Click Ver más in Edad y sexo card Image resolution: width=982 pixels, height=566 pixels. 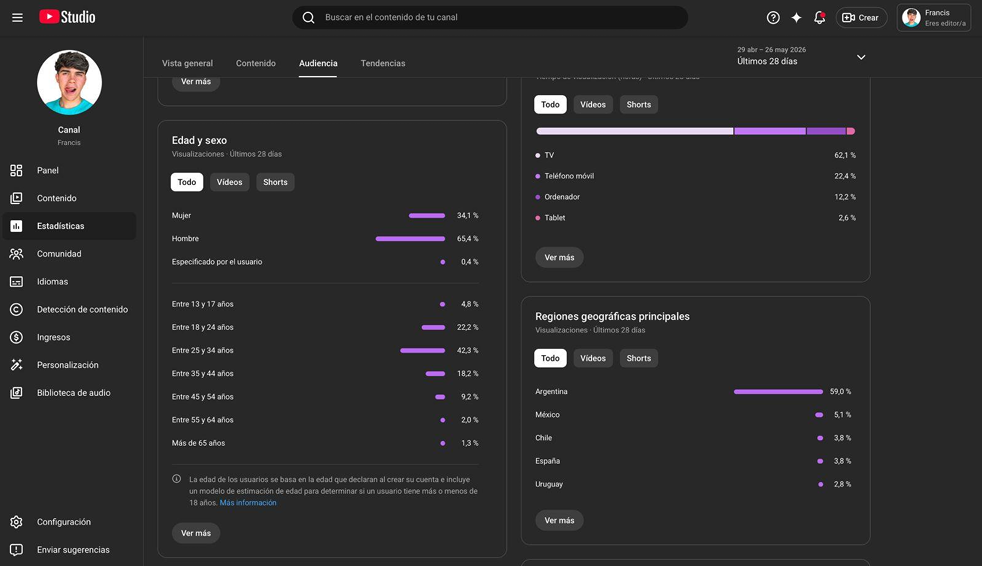click(x=195, y=533)
